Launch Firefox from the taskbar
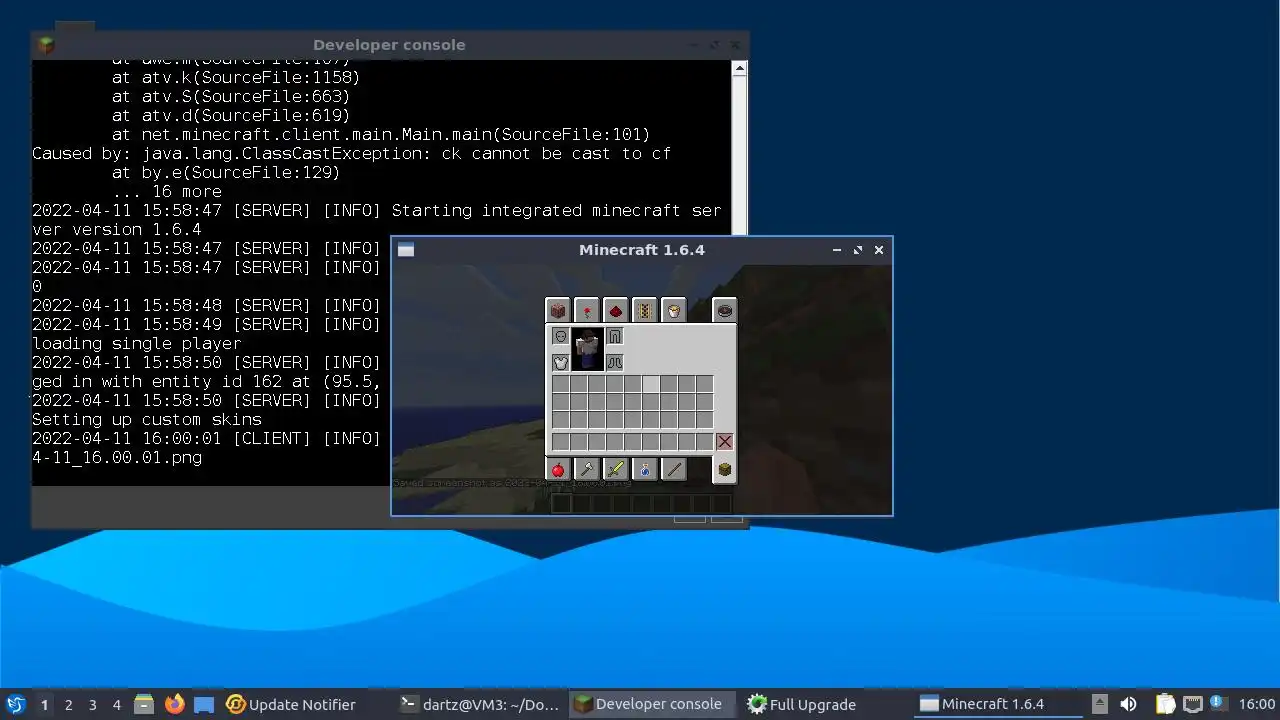The height and width of the screenshot is (720, 1280). click(175, 704)
